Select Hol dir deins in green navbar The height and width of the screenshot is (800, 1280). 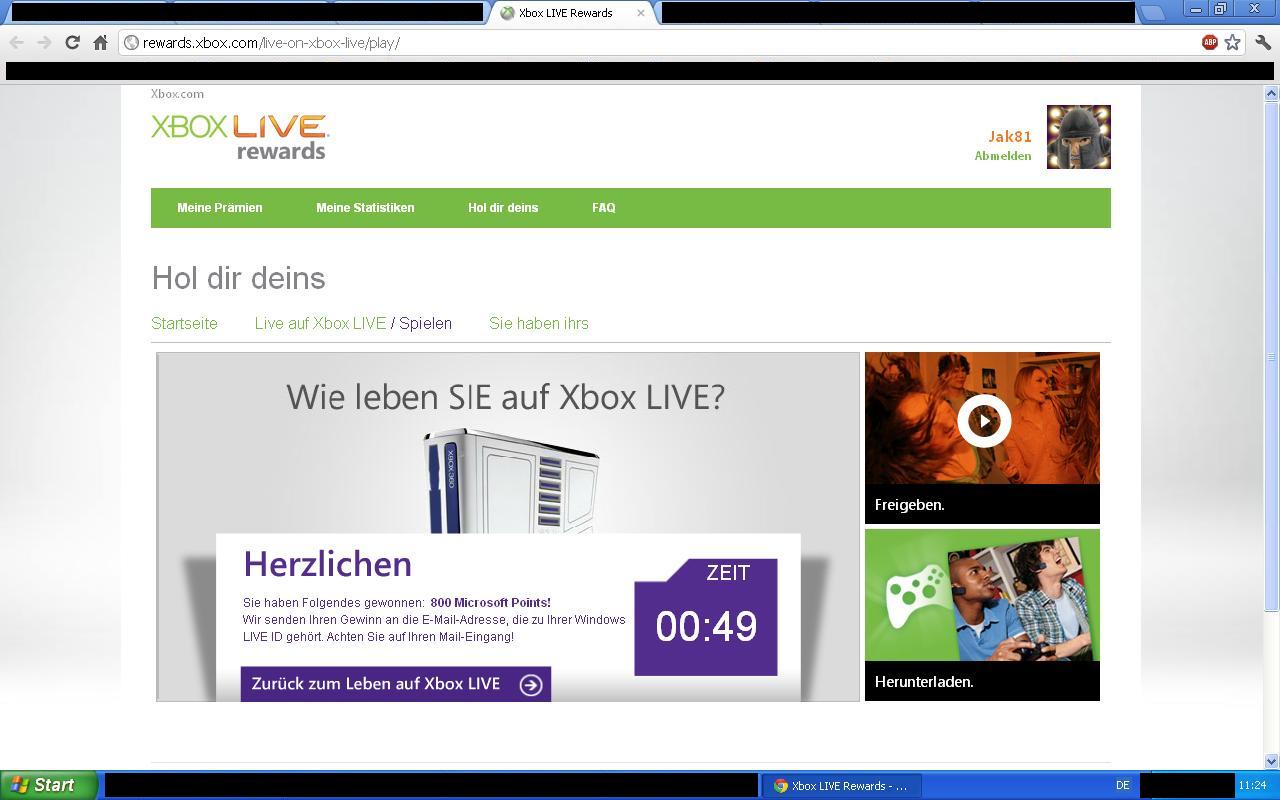tap(503, 208)
